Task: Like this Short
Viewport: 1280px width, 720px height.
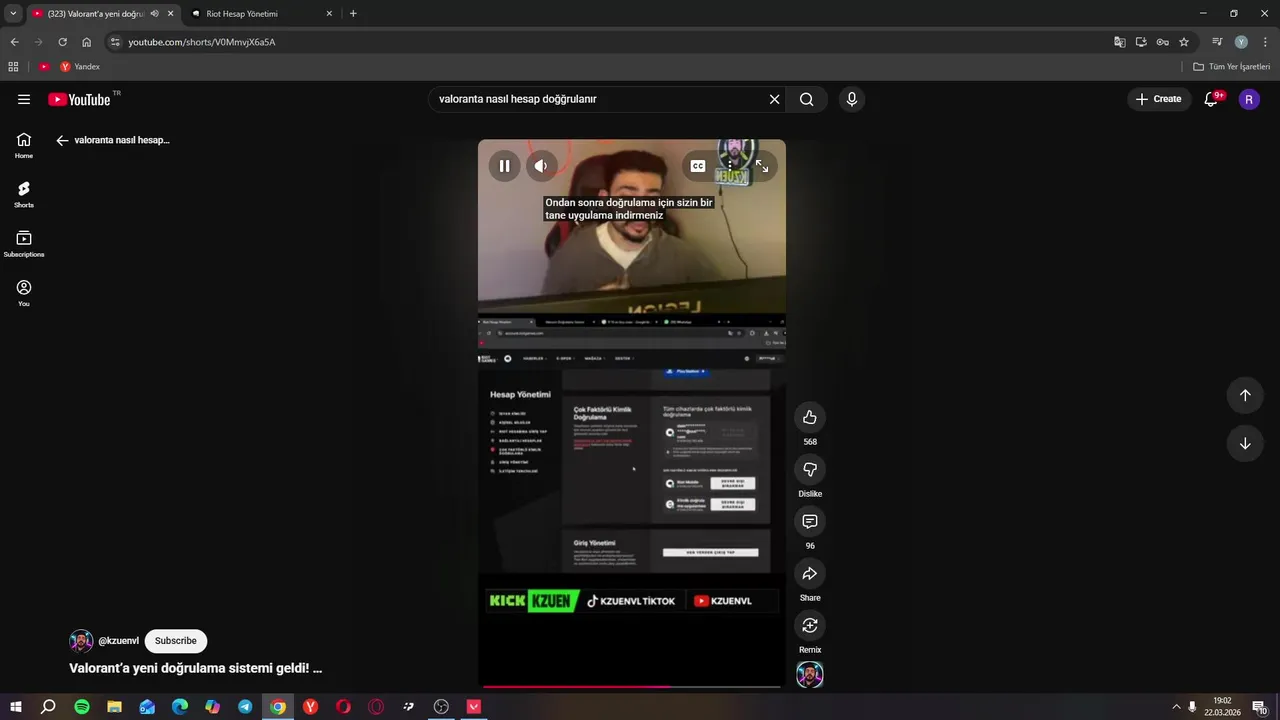Action: pyautogui.click(x=810, y=417)
